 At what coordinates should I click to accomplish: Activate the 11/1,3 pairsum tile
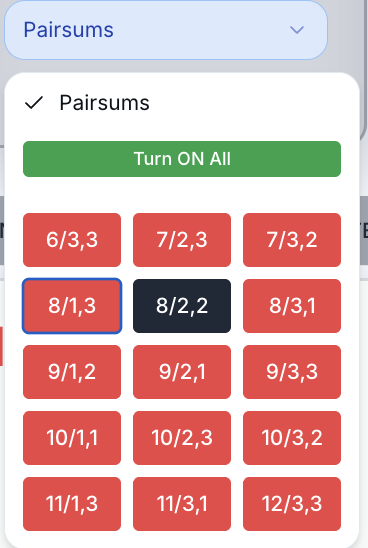[x=72, y=504]
